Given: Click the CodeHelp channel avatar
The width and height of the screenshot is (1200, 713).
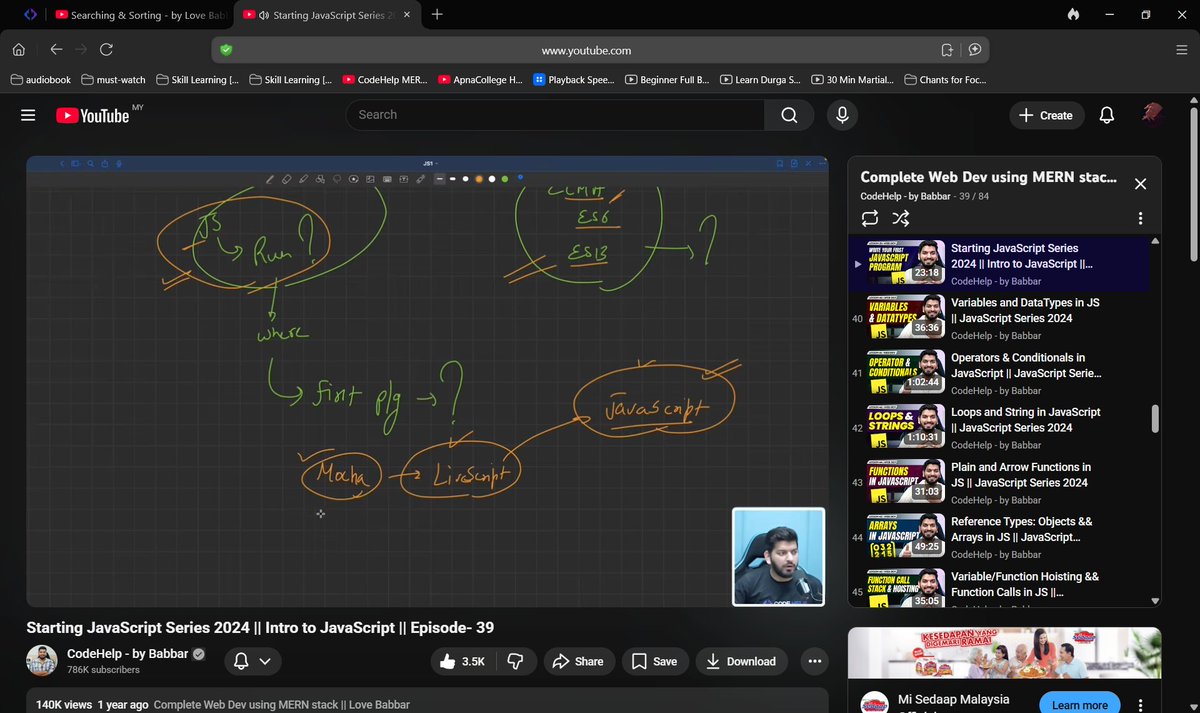Looking at the screenshot, I should pos(41,661).
